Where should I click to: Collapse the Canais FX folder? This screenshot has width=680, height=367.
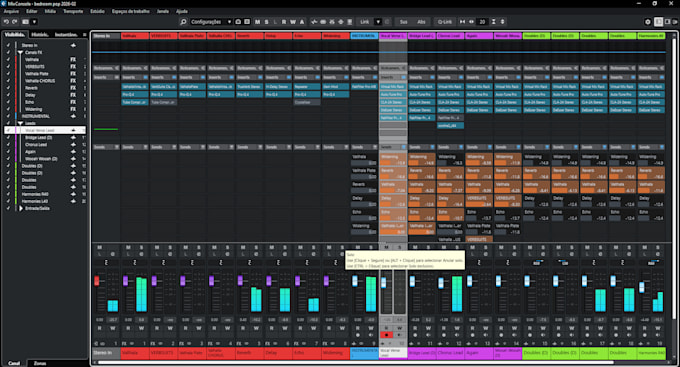tap(20, 52)
